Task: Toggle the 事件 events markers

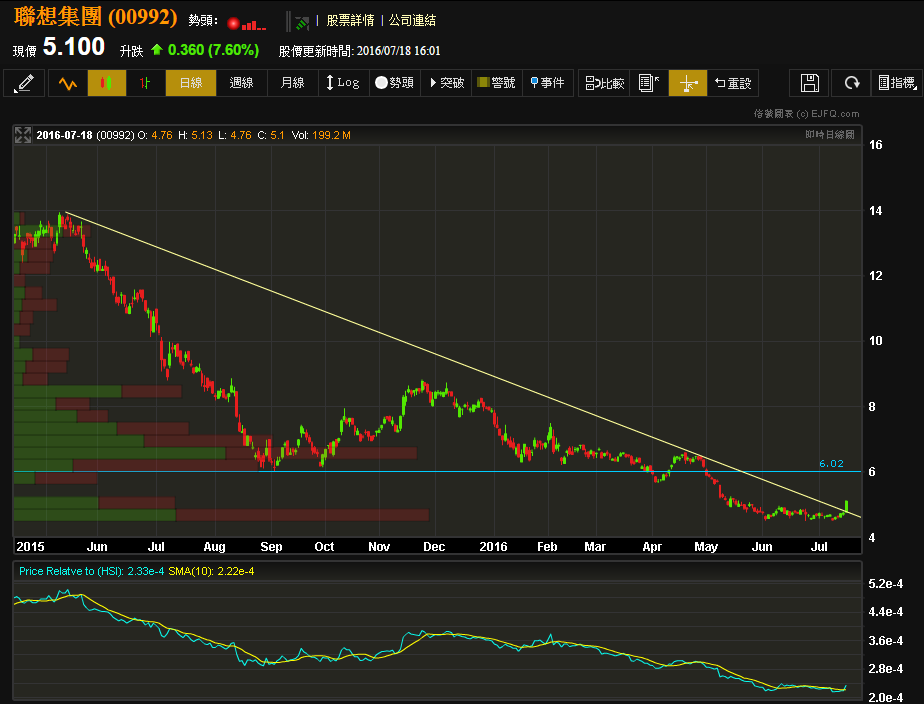Action: pos(547,83)
